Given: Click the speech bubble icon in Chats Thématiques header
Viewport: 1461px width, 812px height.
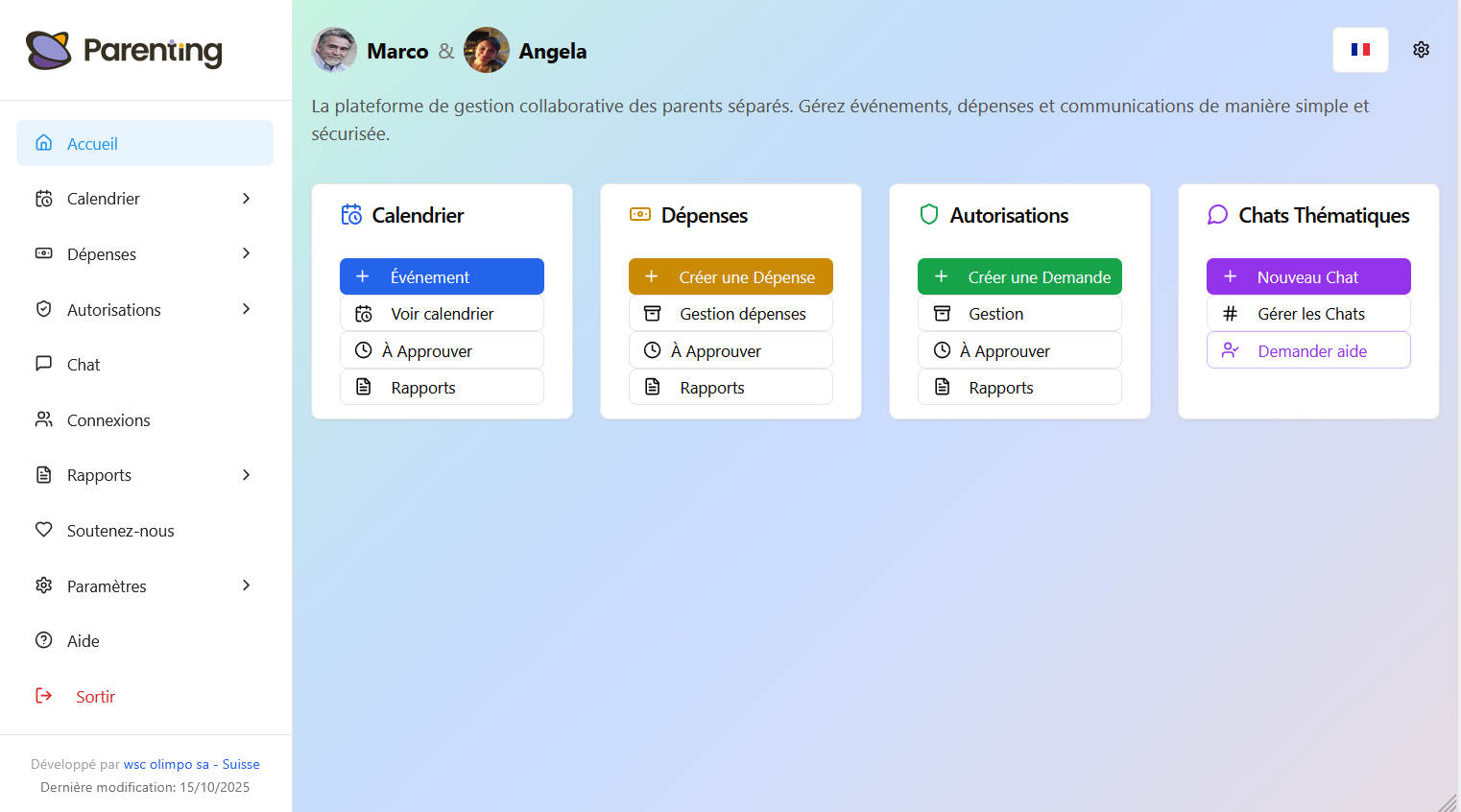Looking at the screenshot, I should [1217, 215].
